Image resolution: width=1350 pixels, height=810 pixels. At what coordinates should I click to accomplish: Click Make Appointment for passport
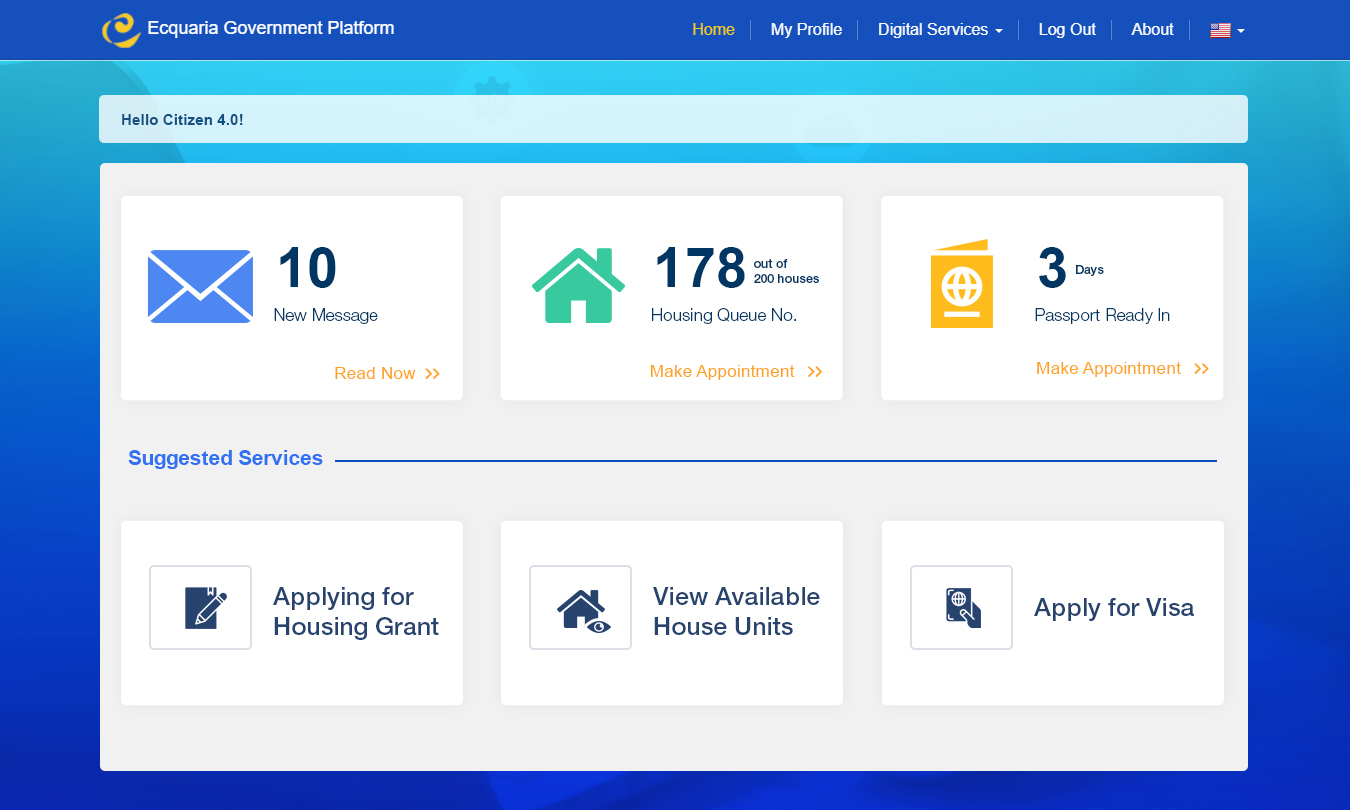pyautogui.click(x=1108, y=369)
